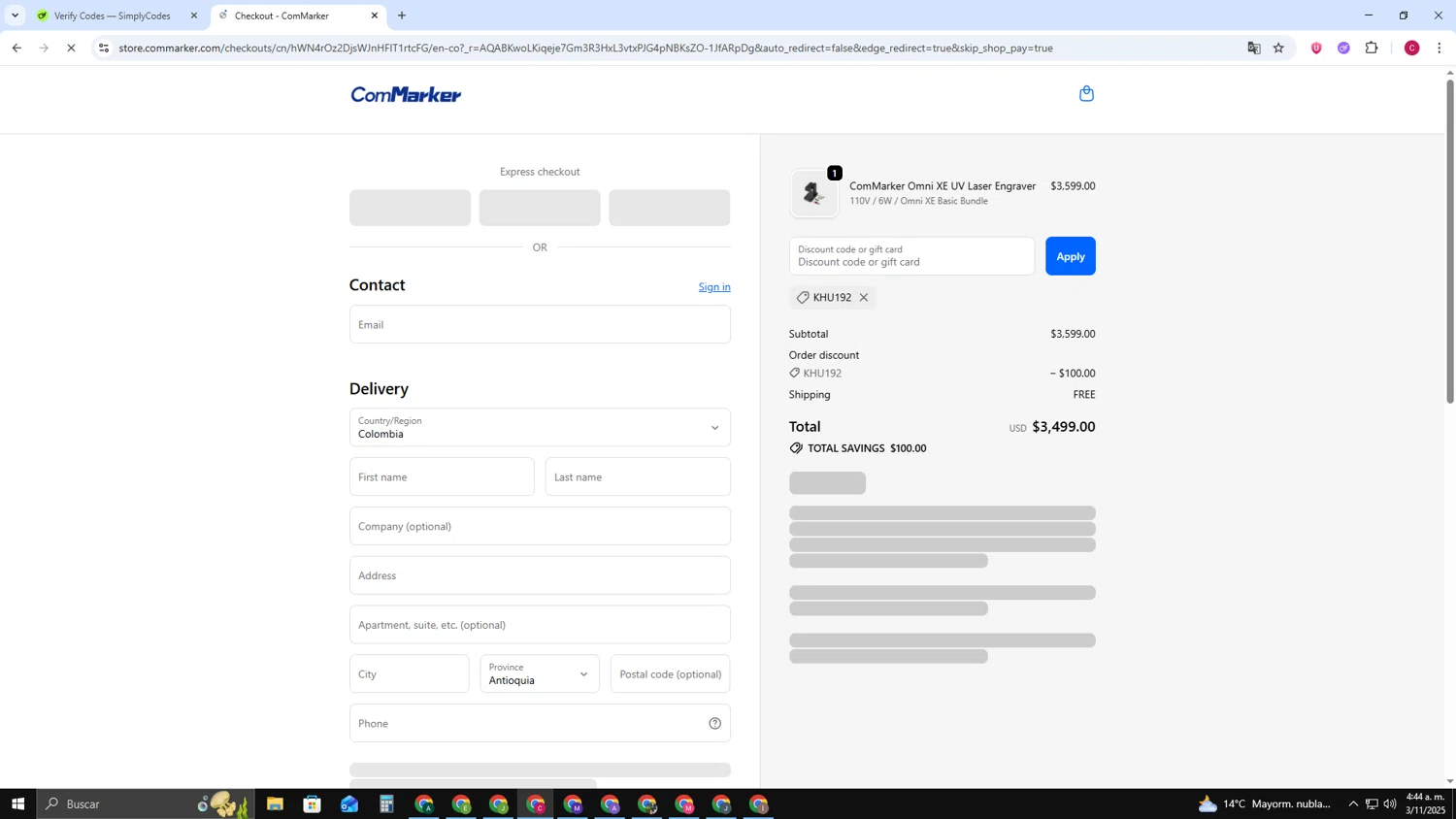Click the FREE shipping value
This screenshot has height=819, width=1456.
point(1084,395)
